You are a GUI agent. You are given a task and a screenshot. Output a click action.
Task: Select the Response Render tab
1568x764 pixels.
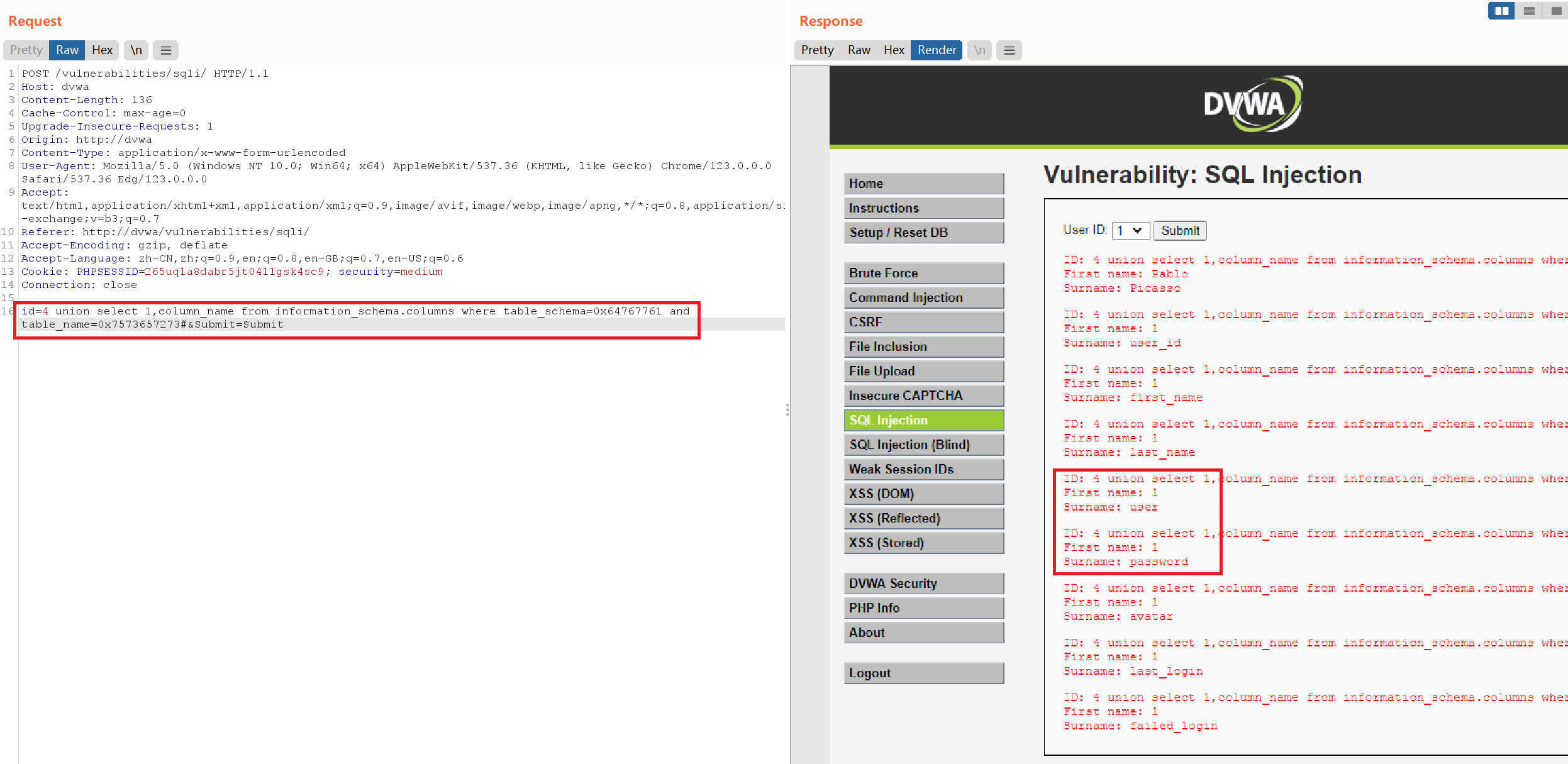(936, 50)
